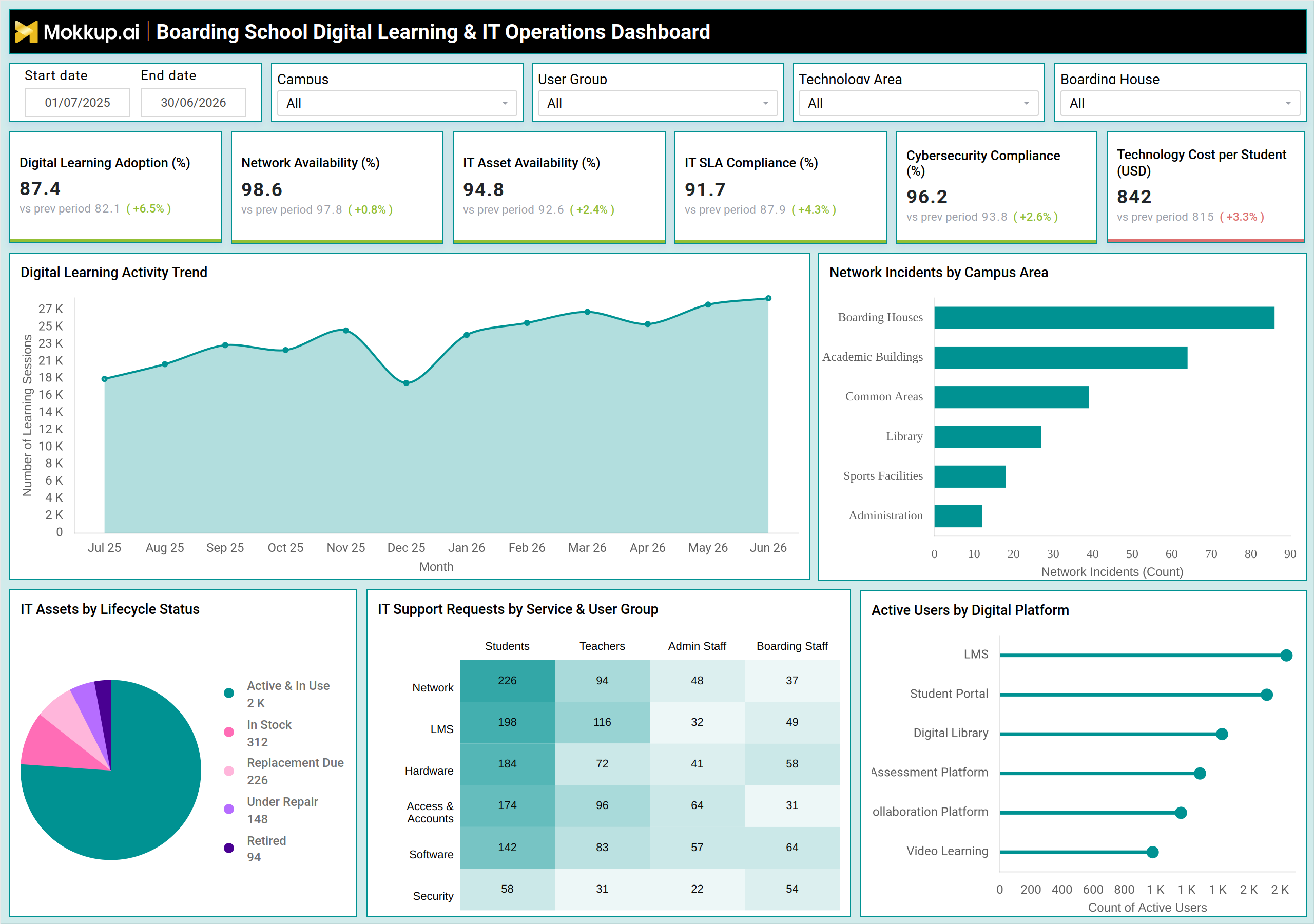This screenshot has height=924, width=1314.
Task: Select the Library incidents bar
Action: tap(988, 437)
